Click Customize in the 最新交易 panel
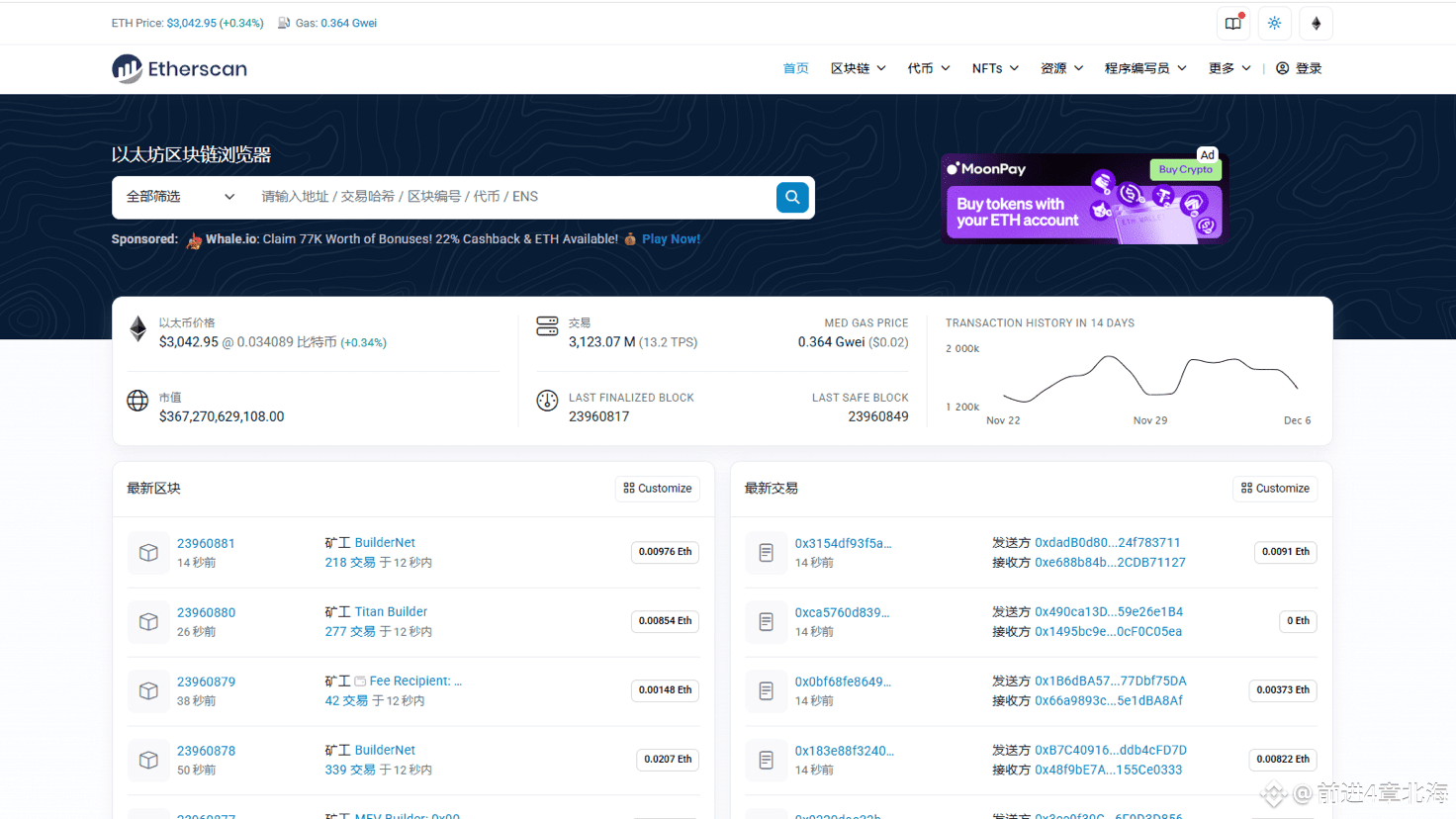Viewport: 1456px width, 819px height. point(1275,489)
